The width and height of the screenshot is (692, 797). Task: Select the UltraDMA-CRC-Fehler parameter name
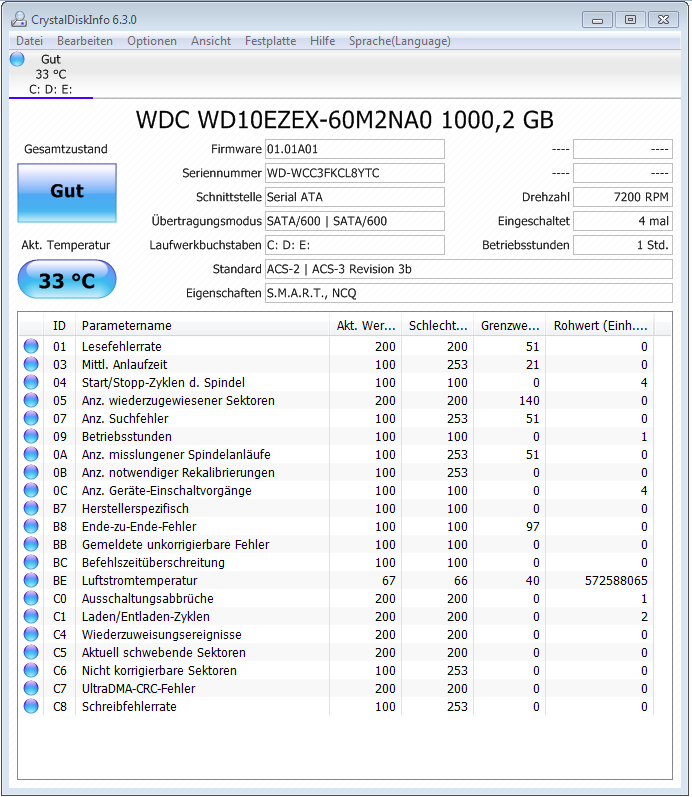(x=138, y=689)
